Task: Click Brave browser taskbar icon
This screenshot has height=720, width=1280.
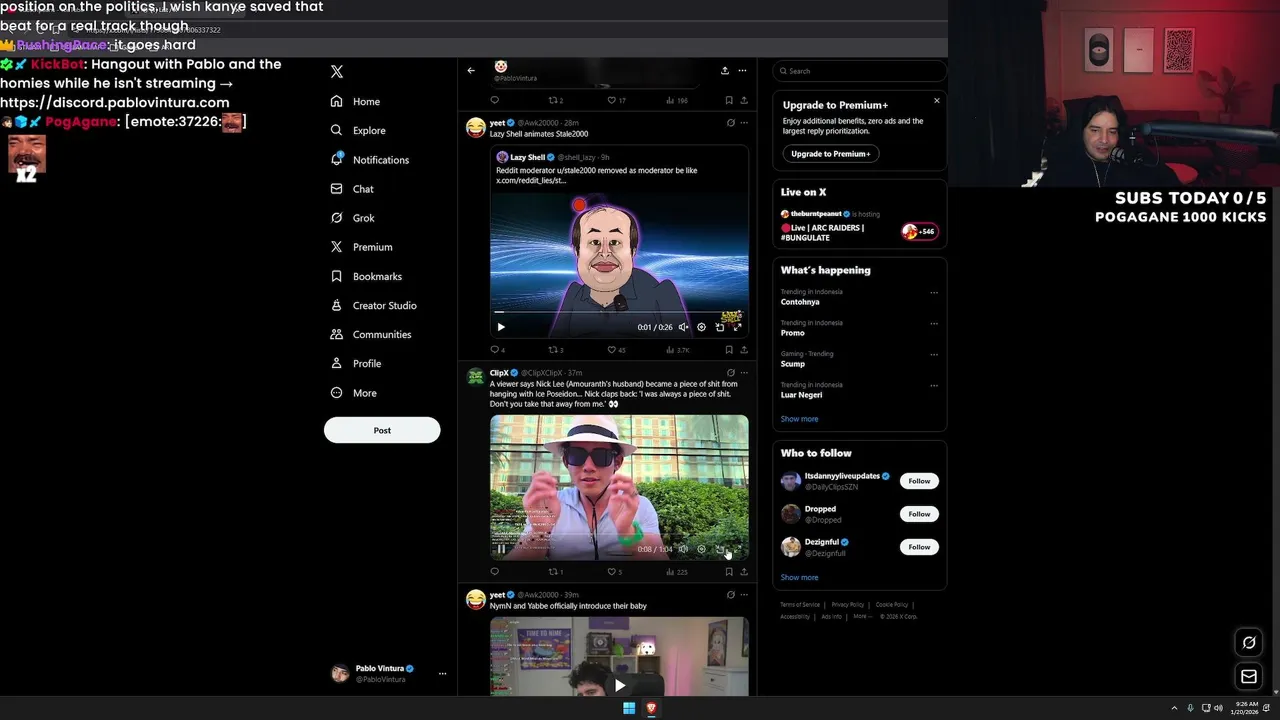Action: click(651, 708)
